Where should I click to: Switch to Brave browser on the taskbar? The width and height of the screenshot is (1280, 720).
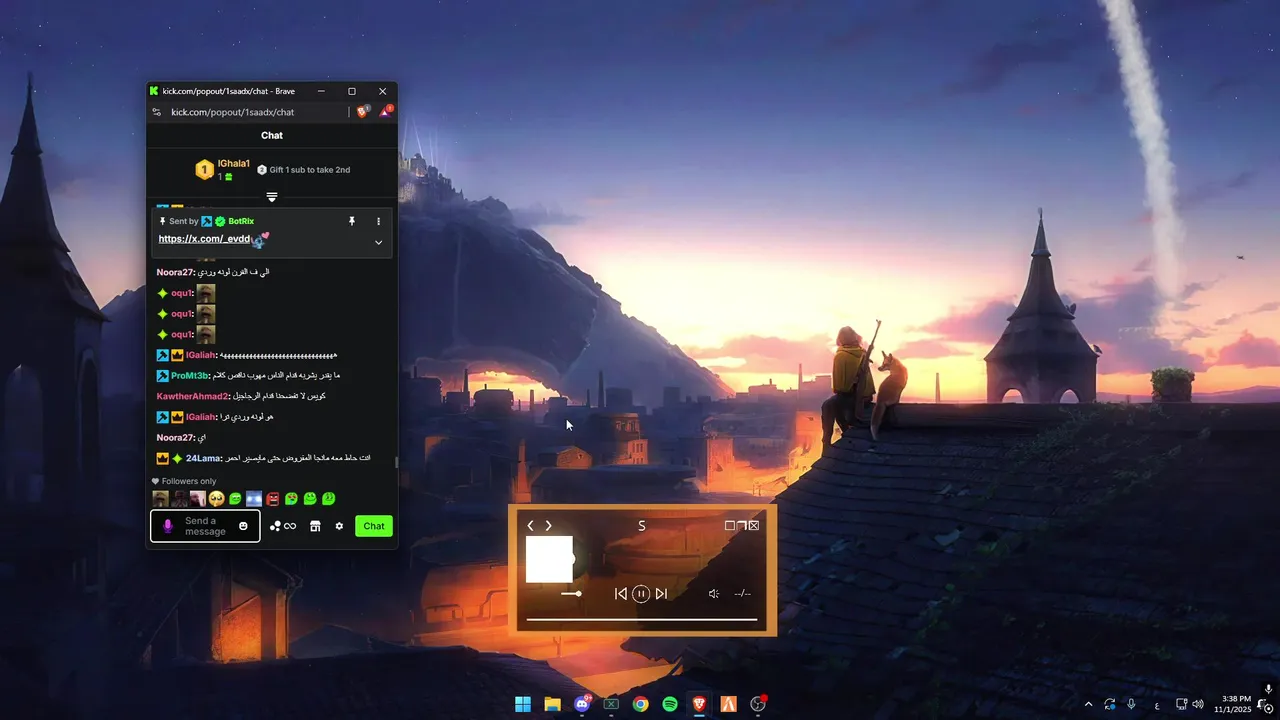[699, 704]
